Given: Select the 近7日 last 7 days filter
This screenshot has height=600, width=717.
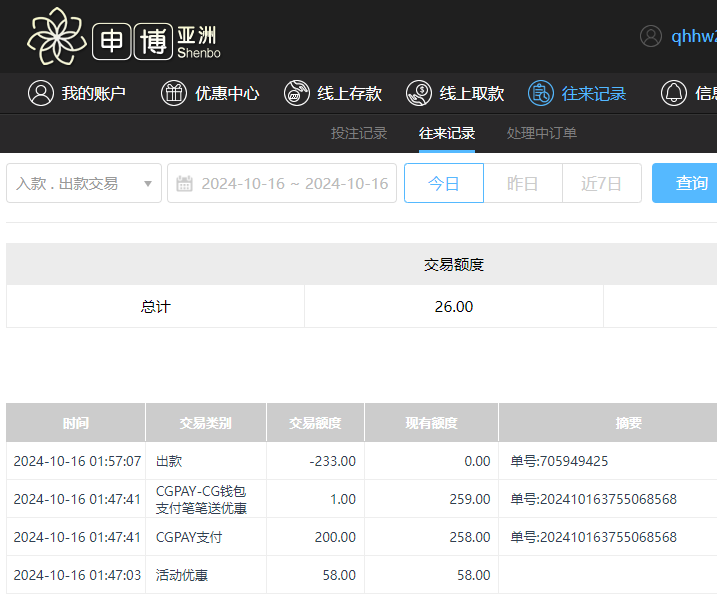Looking at the screenshot, I should pos(601,183).
